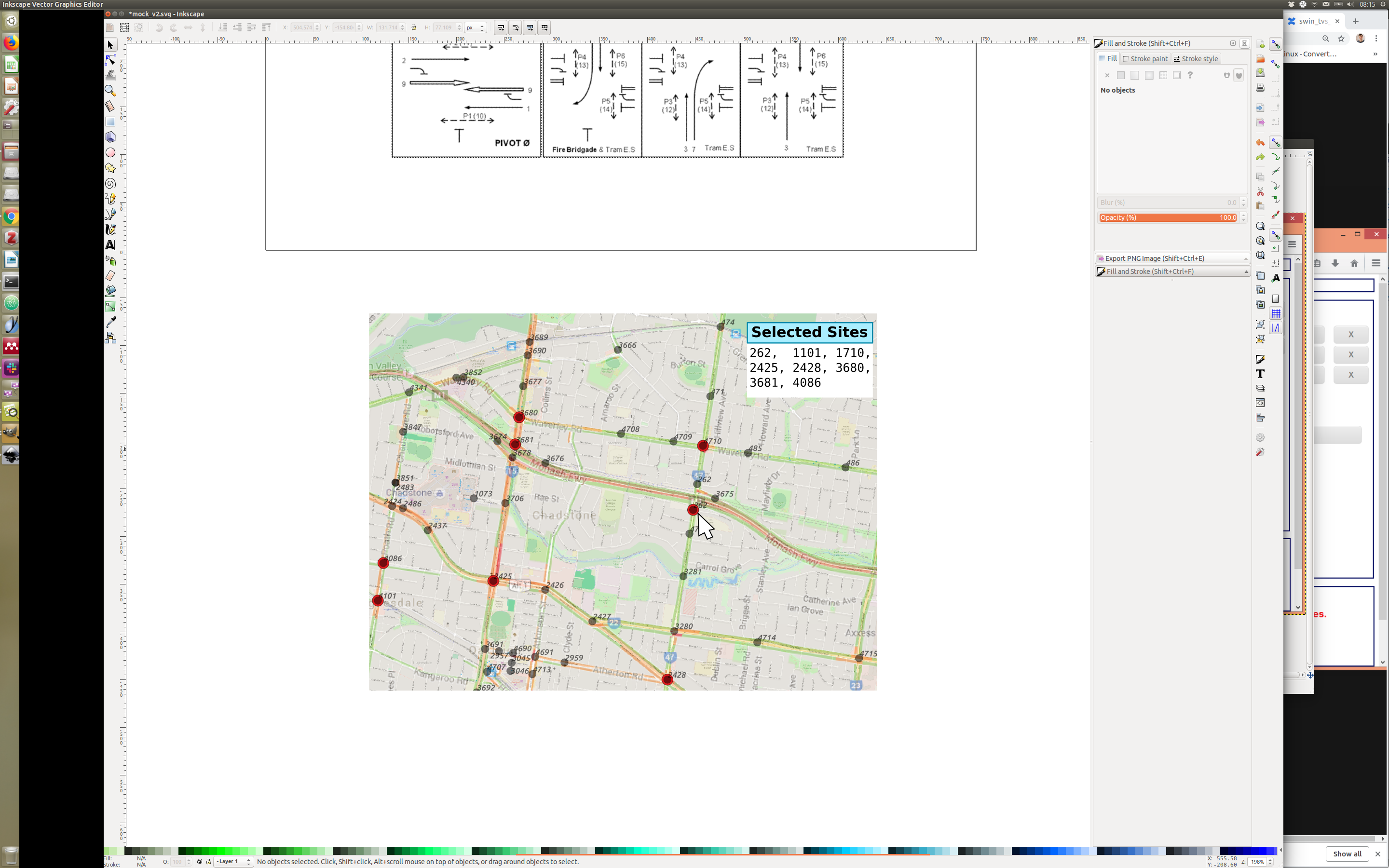The height and width of the screenshot is (868, 1389).
Task: Select the Spiral tool
Action: pos(110,183)
